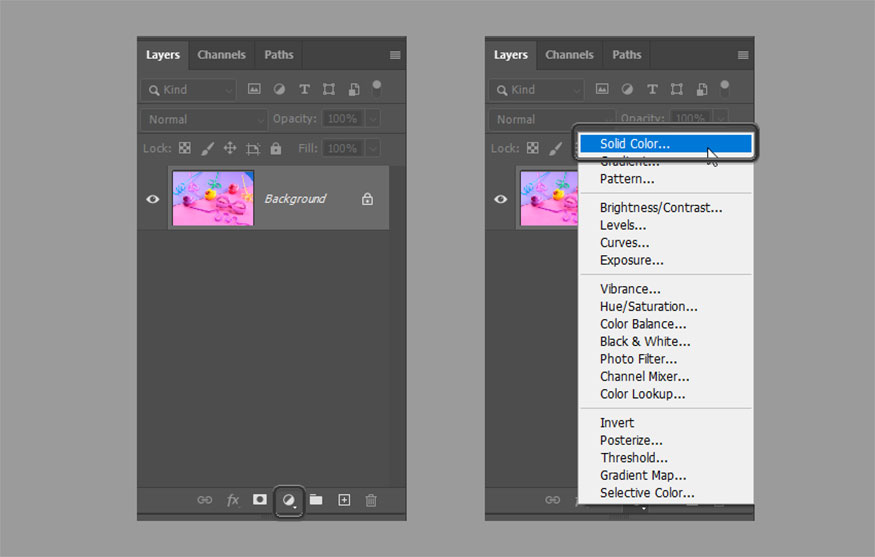The height and width of the screenshot is (557, 875).
Task: Choose Brightness/Contrast menu entry
Action: click(665, 208)
